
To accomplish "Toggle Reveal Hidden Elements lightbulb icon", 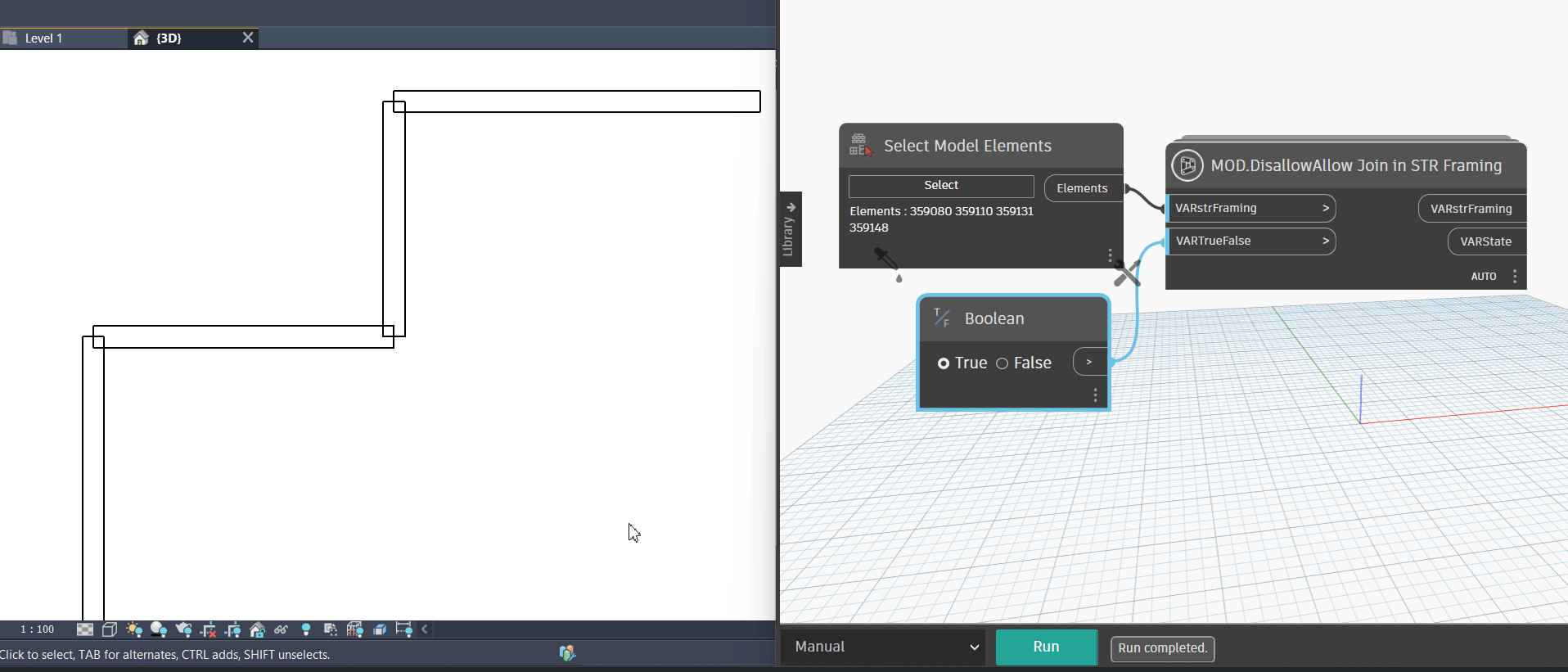I will pyautogui.click(x=306, y=629).
